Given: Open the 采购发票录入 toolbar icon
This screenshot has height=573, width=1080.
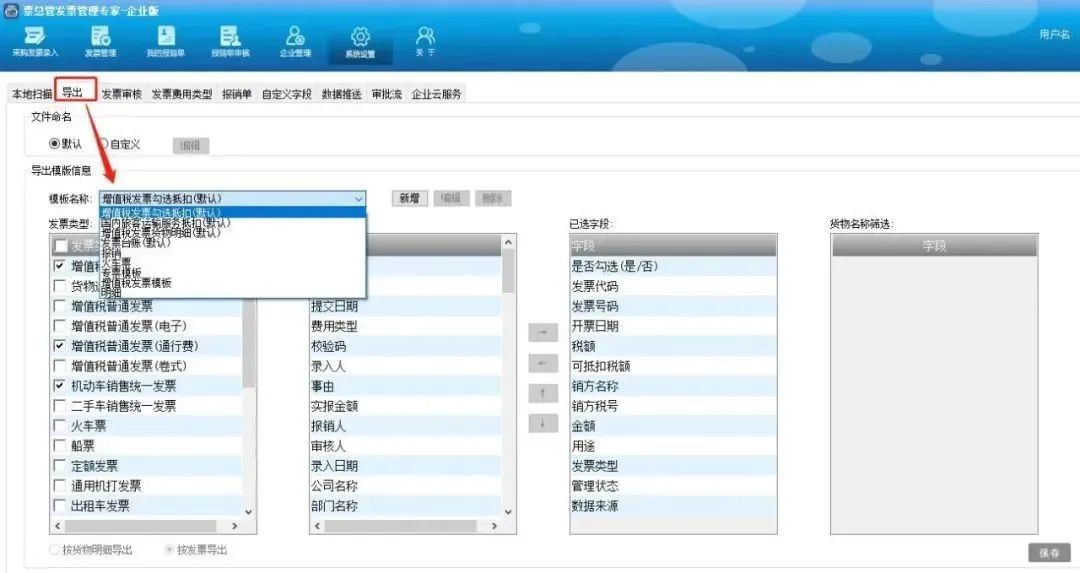Looking at the screenshot, I should pos(34,40).
